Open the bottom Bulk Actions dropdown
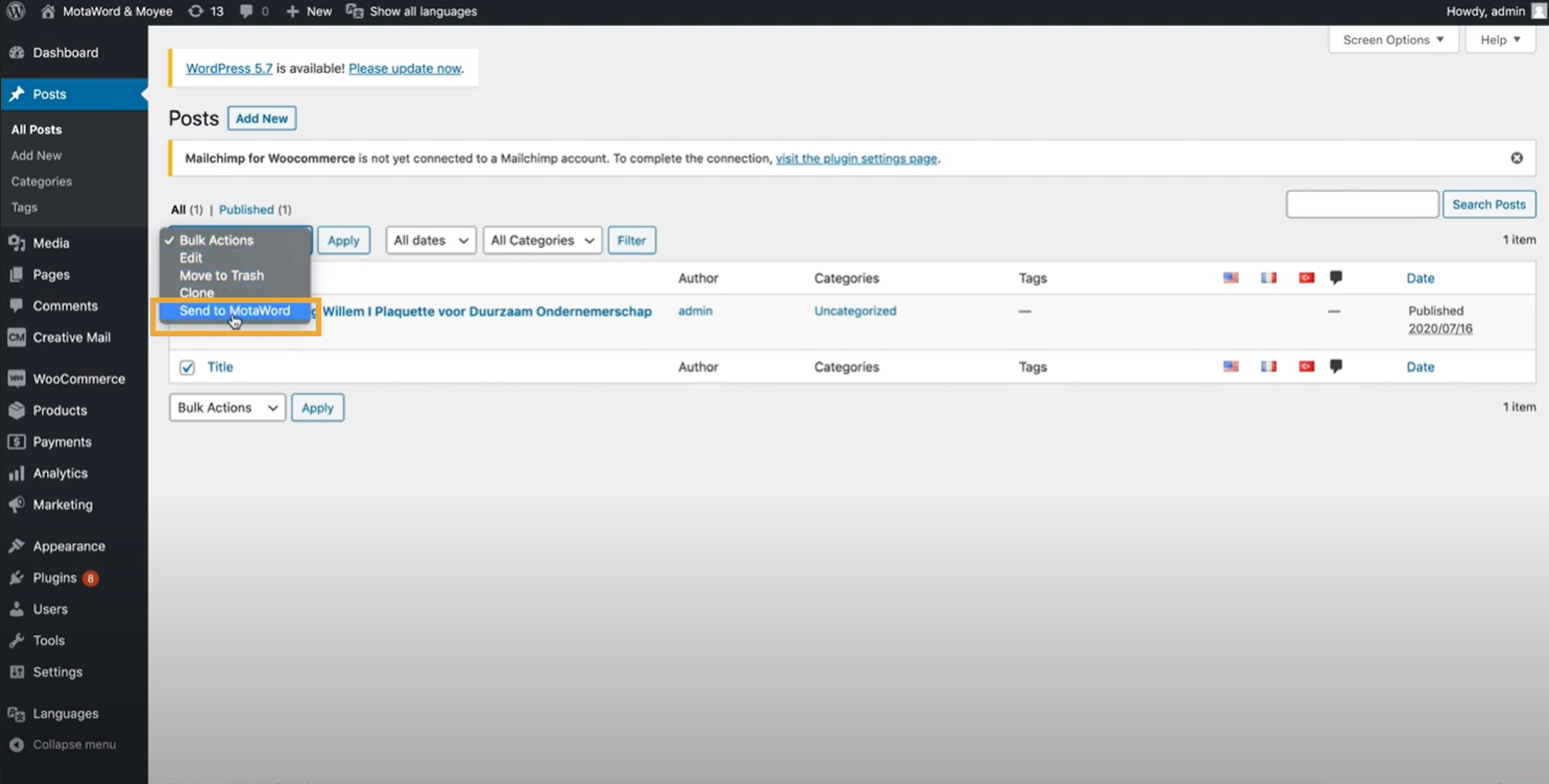The image size is (1549, 784). [227, 407]
